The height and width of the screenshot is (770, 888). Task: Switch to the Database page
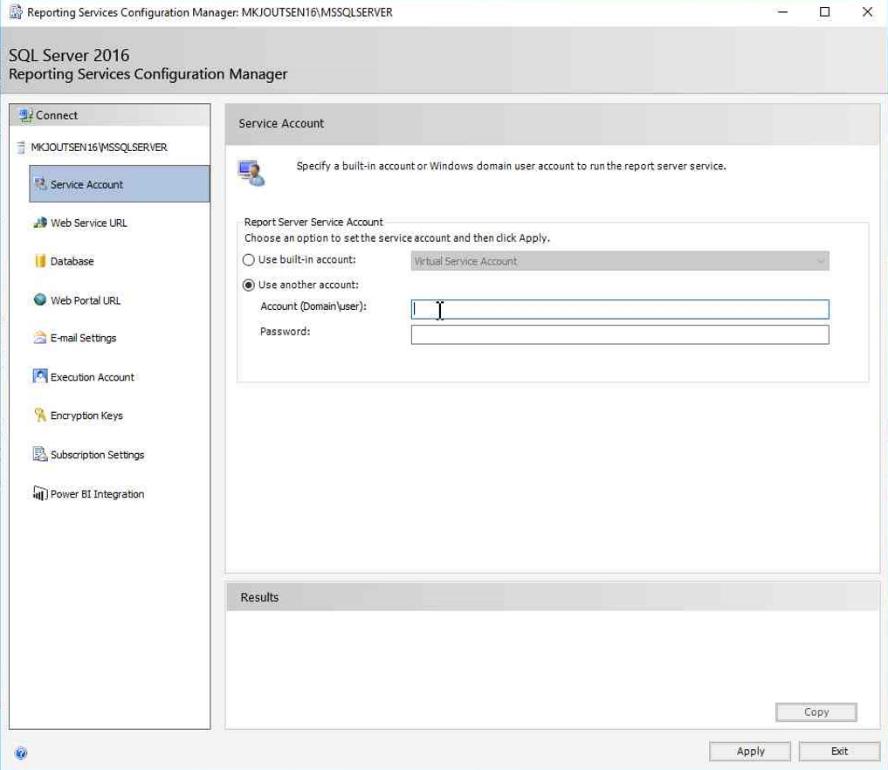tap(72, 262)
